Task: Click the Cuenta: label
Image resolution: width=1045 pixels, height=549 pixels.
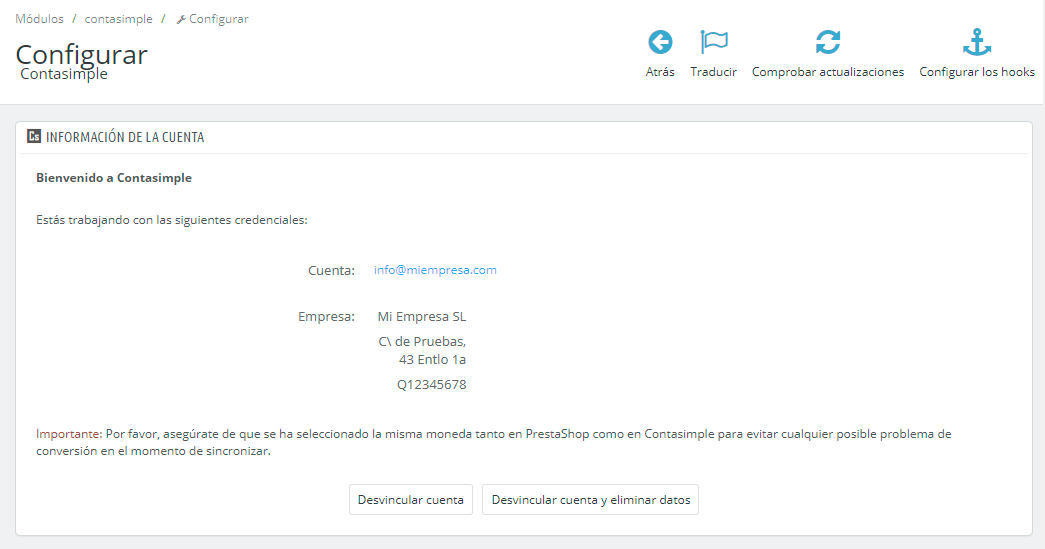Action: [331, 271]
